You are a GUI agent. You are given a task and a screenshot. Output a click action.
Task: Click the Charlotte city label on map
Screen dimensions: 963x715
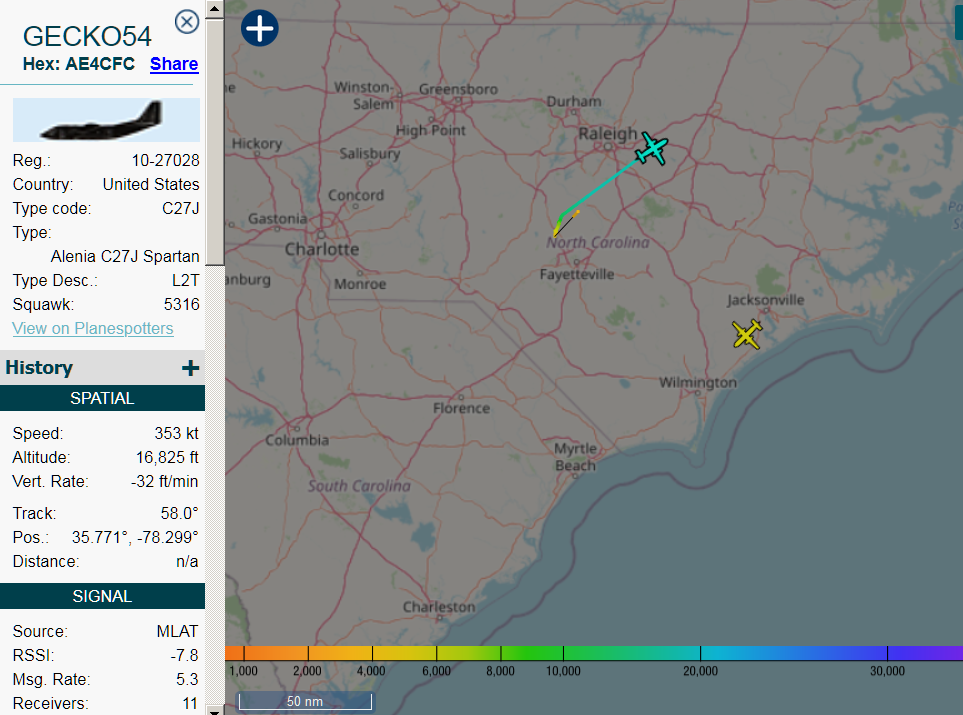click(322, 249)
